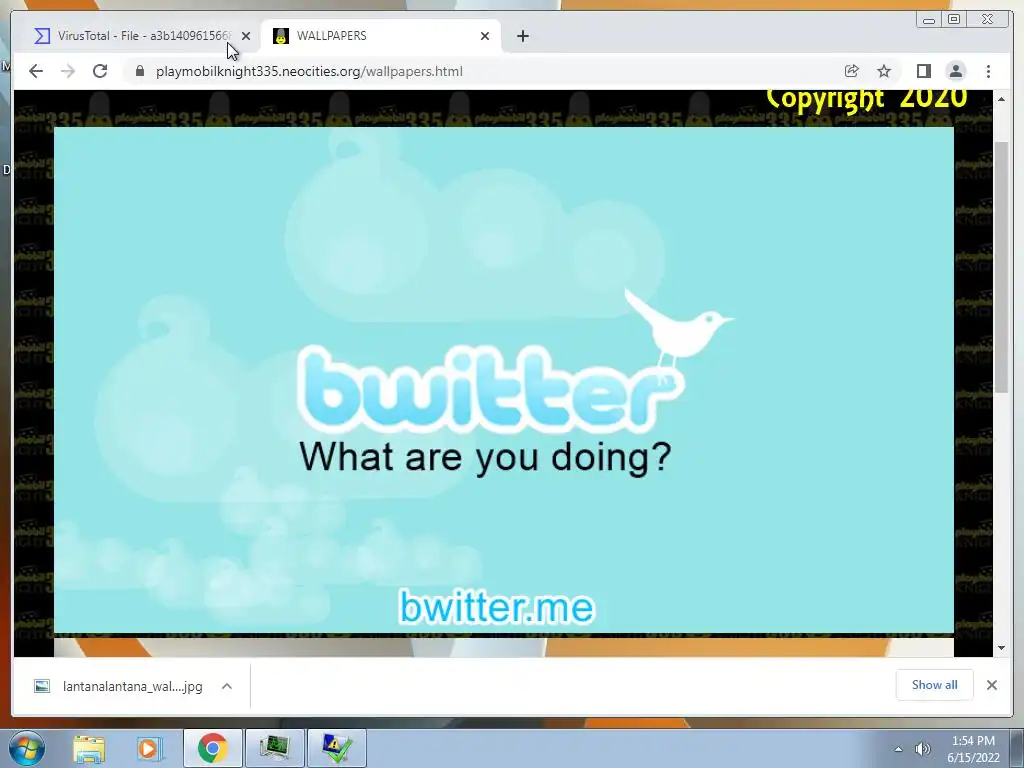Screen dimensions: 1024x768
Task: Bookmark this page with the star icon
Action: tap(884, 71)
